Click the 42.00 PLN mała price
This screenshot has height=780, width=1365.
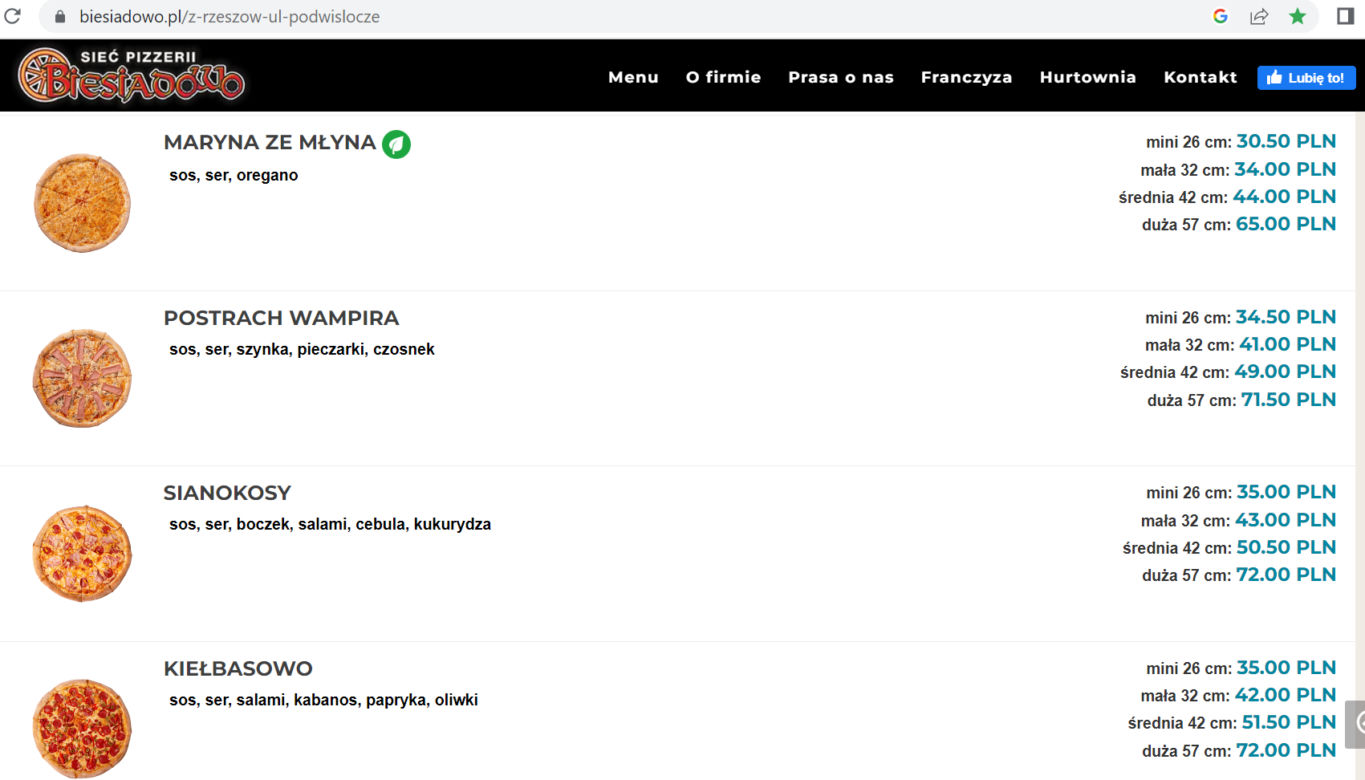(x=1285, y=695)
